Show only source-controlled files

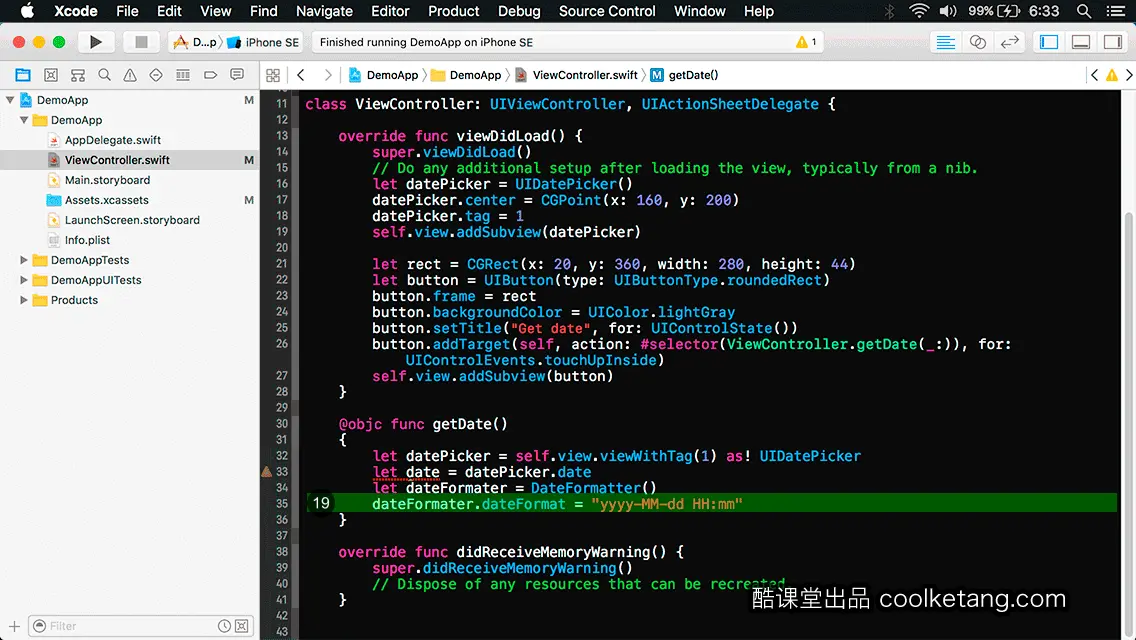[242, 626]
